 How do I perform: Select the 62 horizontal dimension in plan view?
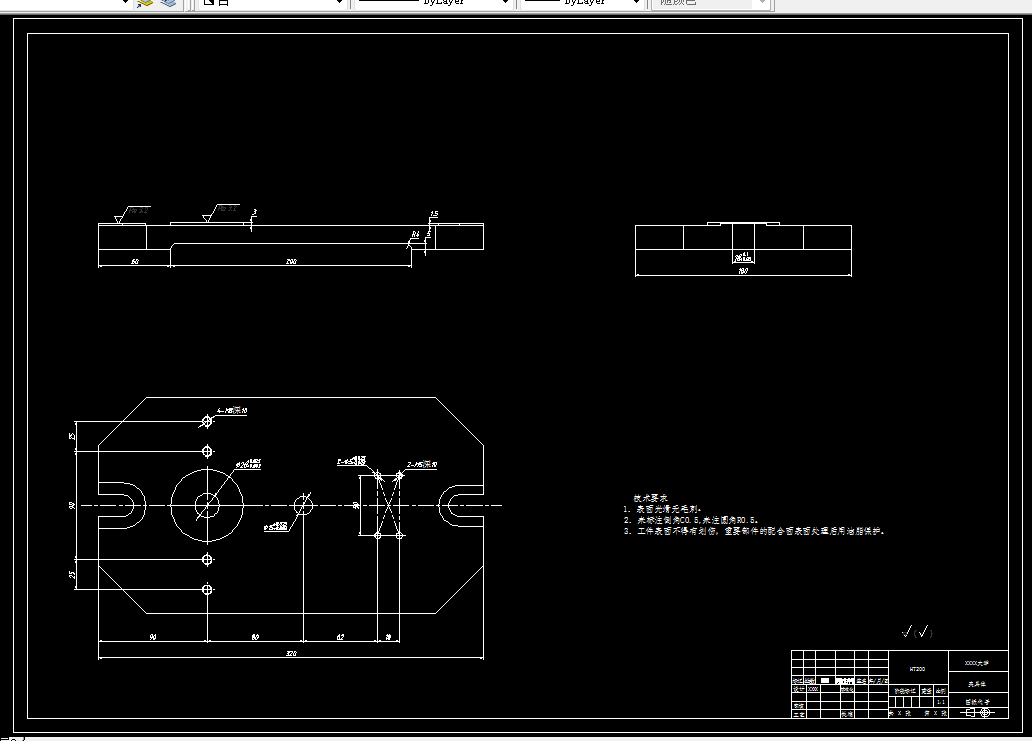[340, 637]
